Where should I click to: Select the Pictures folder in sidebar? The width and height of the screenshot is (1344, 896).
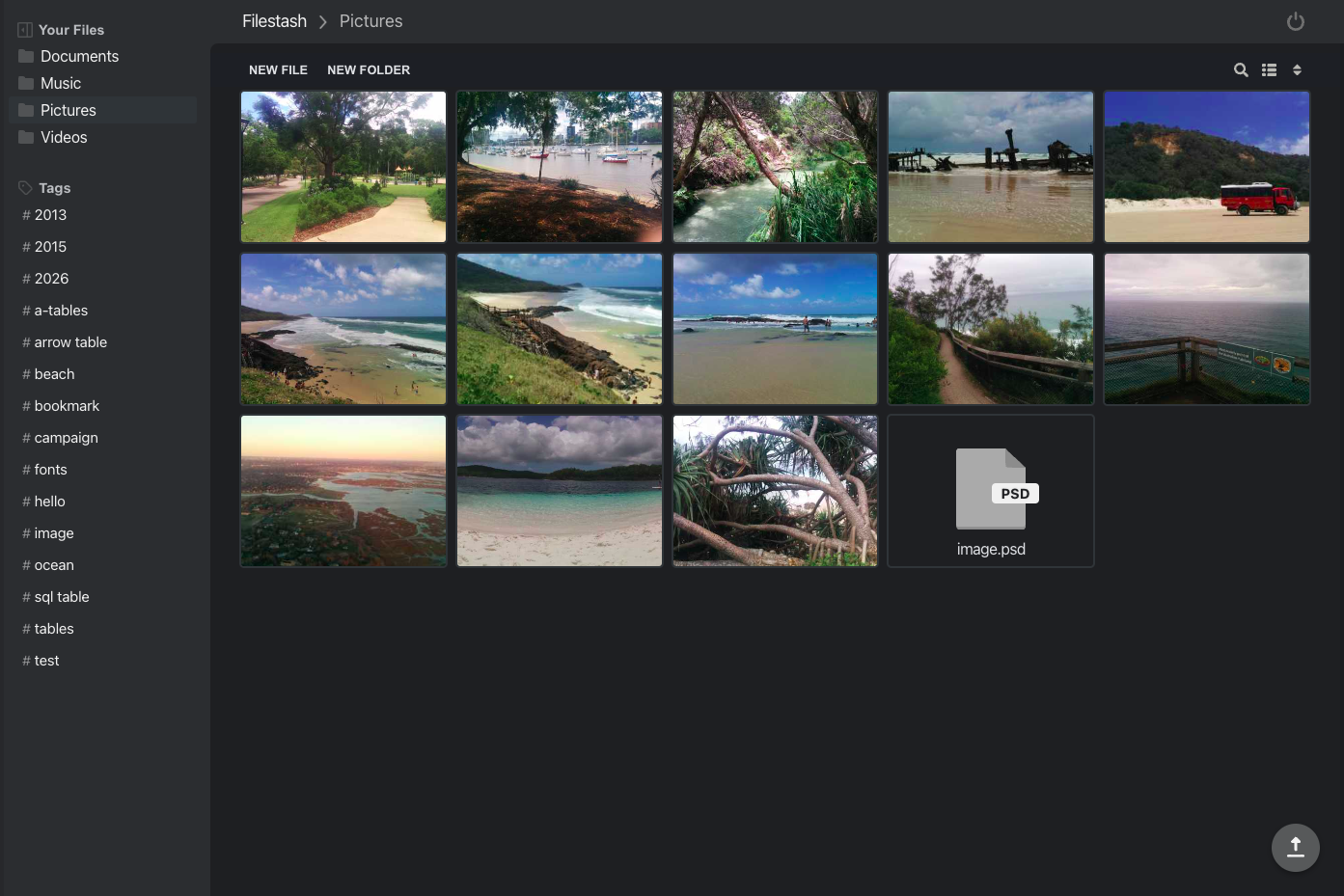[102, 110]
